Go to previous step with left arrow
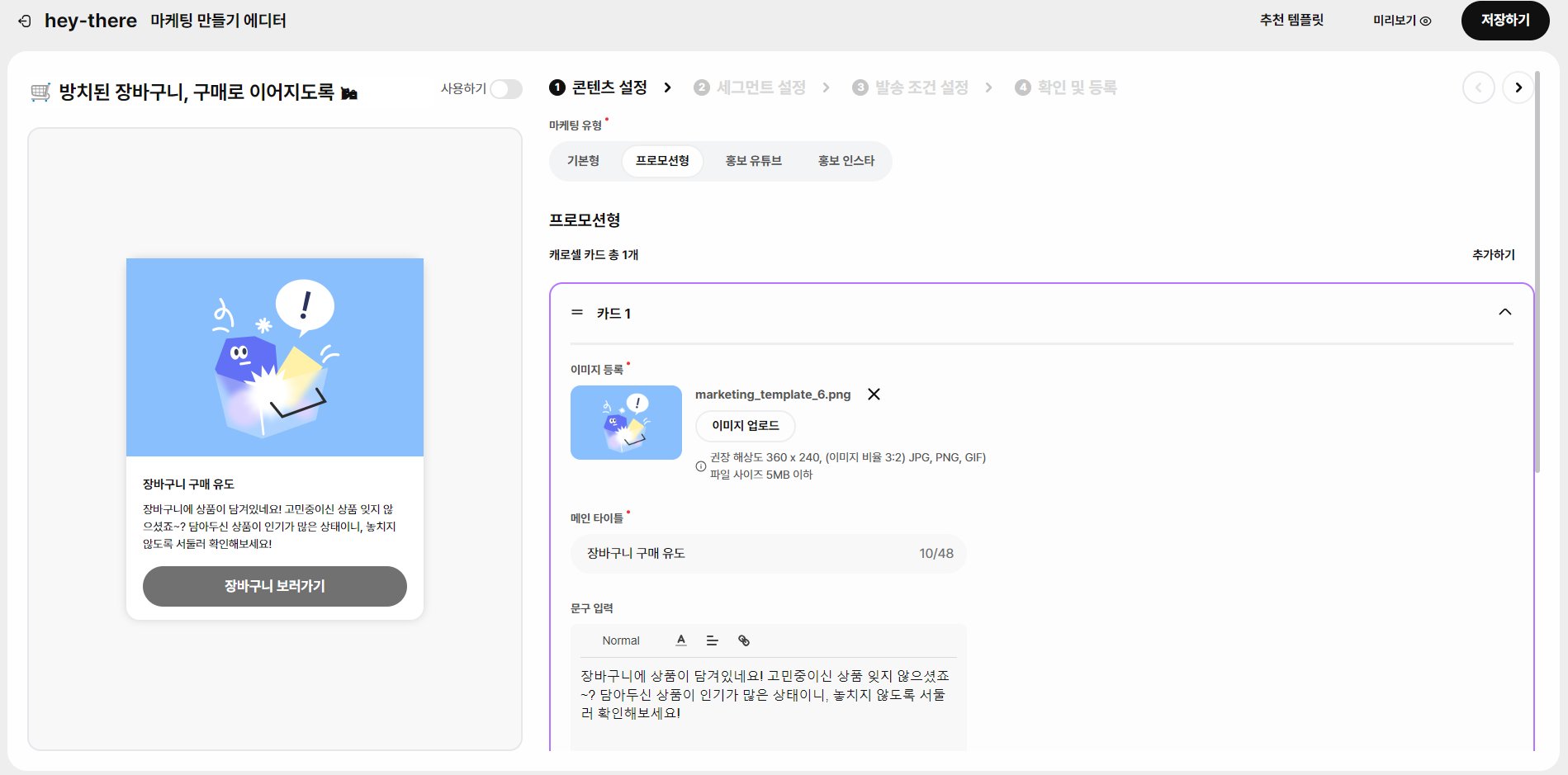1568x775 pixels. [x=1478, y=87]
